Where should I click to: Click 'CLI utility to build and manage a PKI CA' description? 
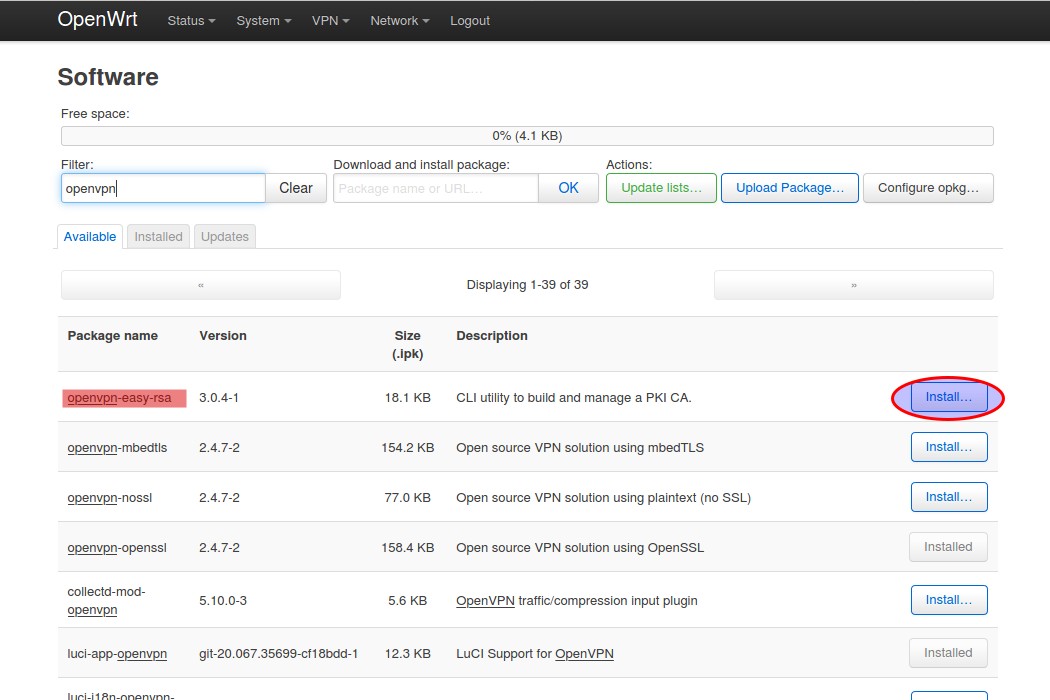[573, 398]
